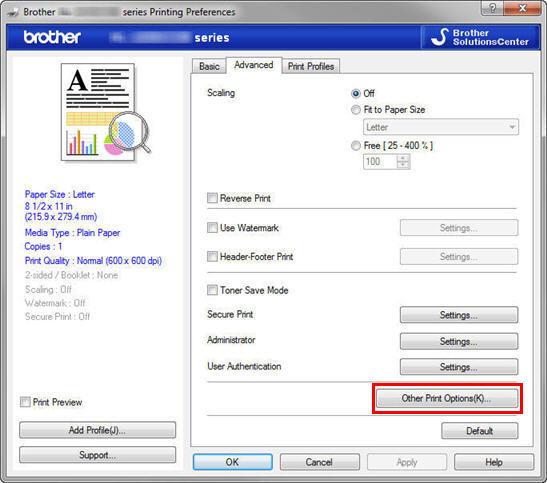
Task: Enable the Reverse Print checkbox
Action: pyautogui.click(x=212, y=198)
